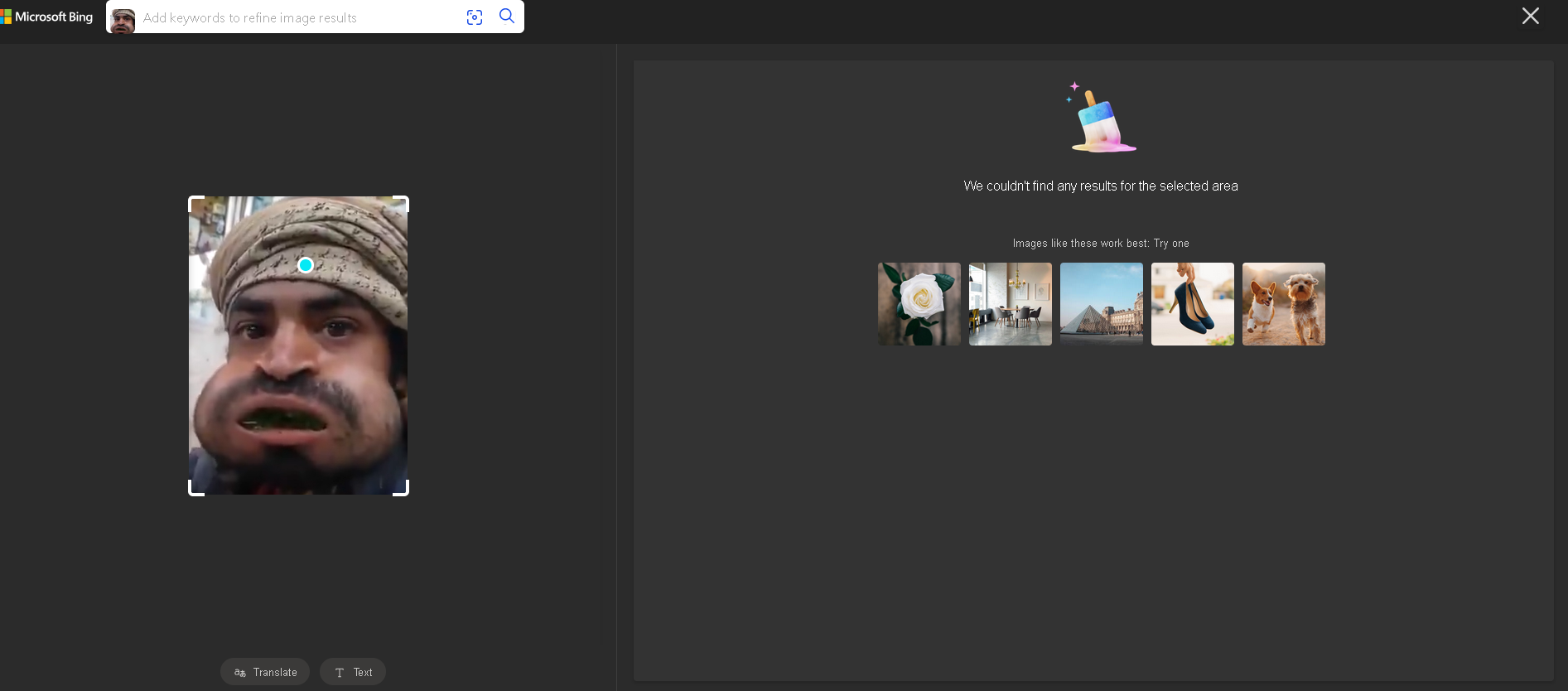Click the Text button
The width and height of the screenshot is (1568, 691).
tap(353, 672)
